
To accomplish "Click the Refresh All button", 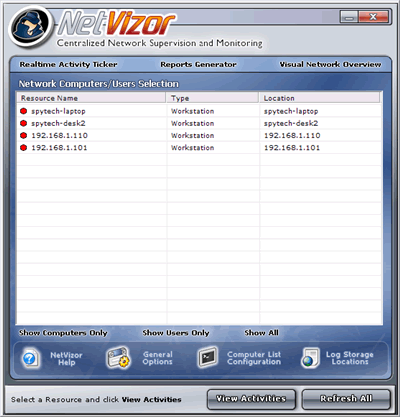I will click(346, 399).
